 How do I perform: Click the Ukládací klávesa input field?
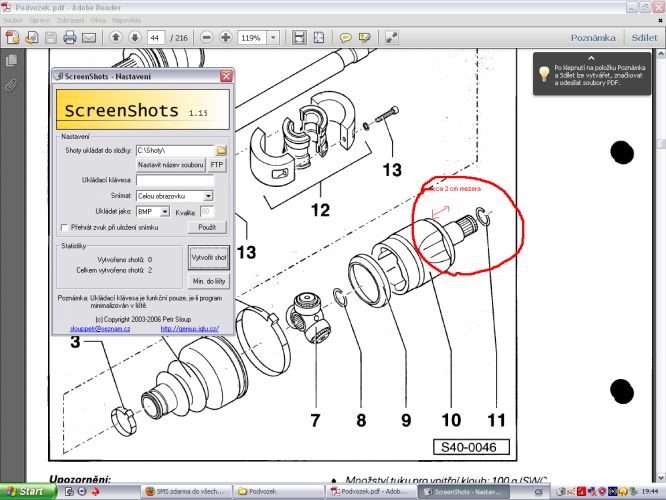(175, 180)
